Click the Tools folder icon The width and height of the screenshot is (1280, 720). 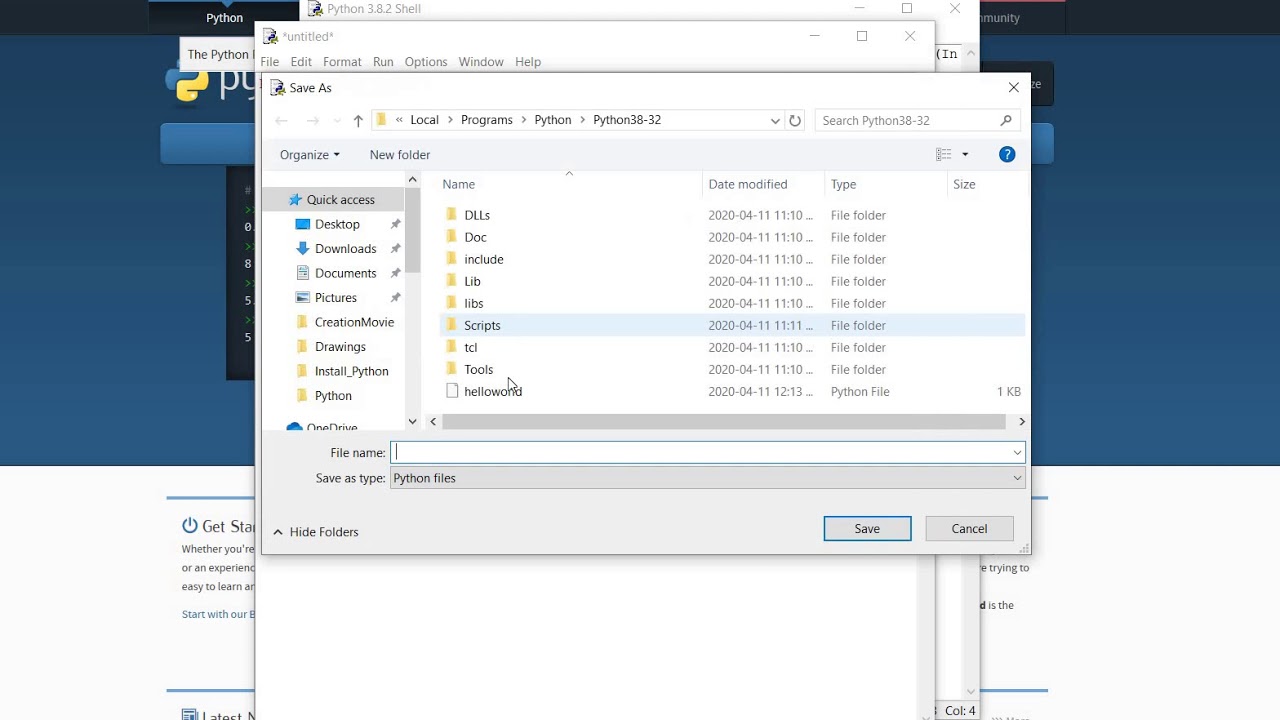(451, 369)
